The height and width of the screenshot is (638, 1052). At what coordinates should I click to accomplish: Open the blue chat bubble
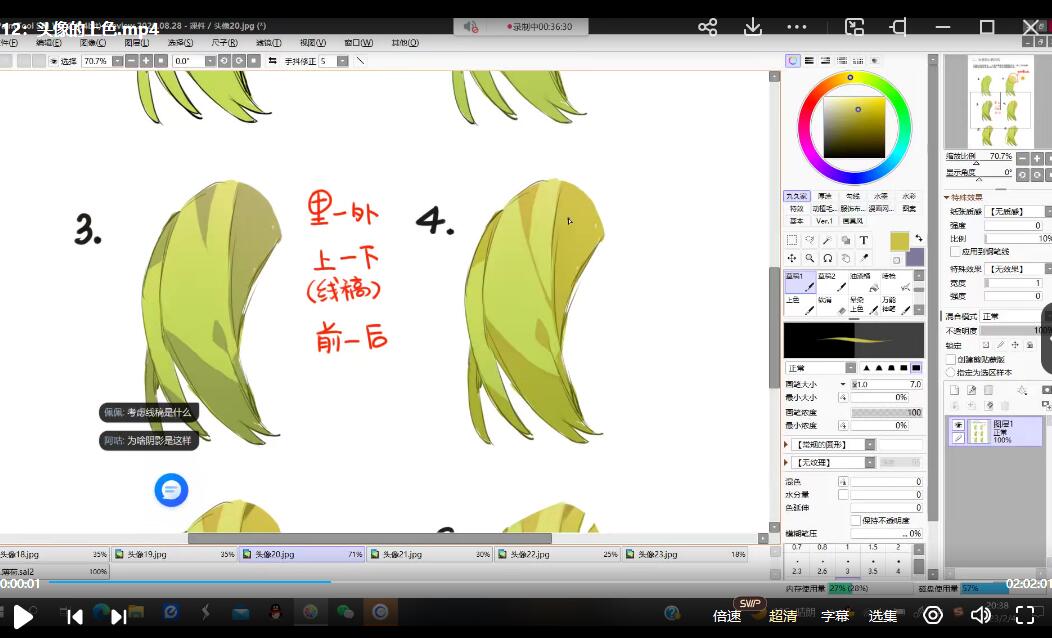coord(171,490)
